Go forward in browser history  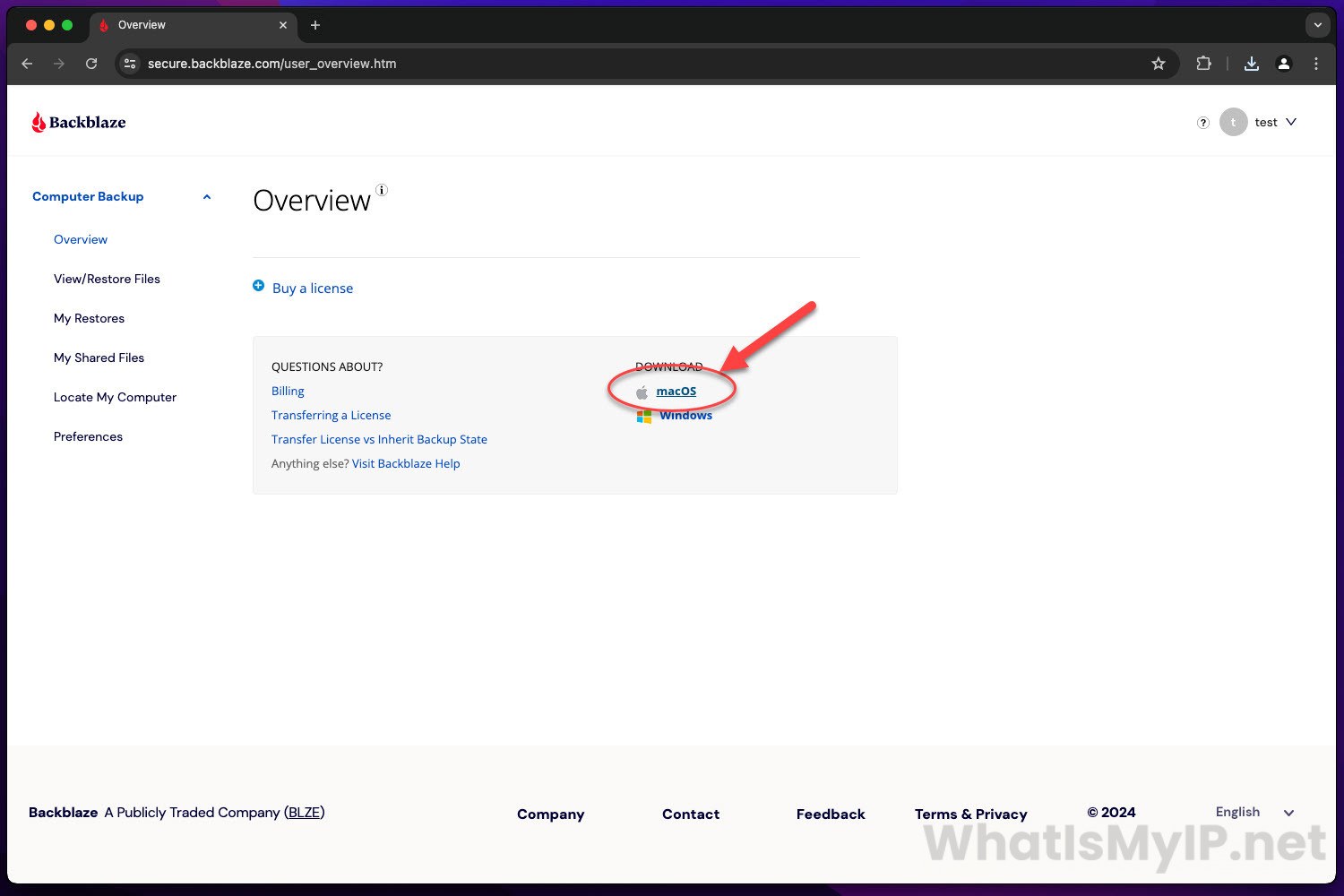(x=59, y=64)
